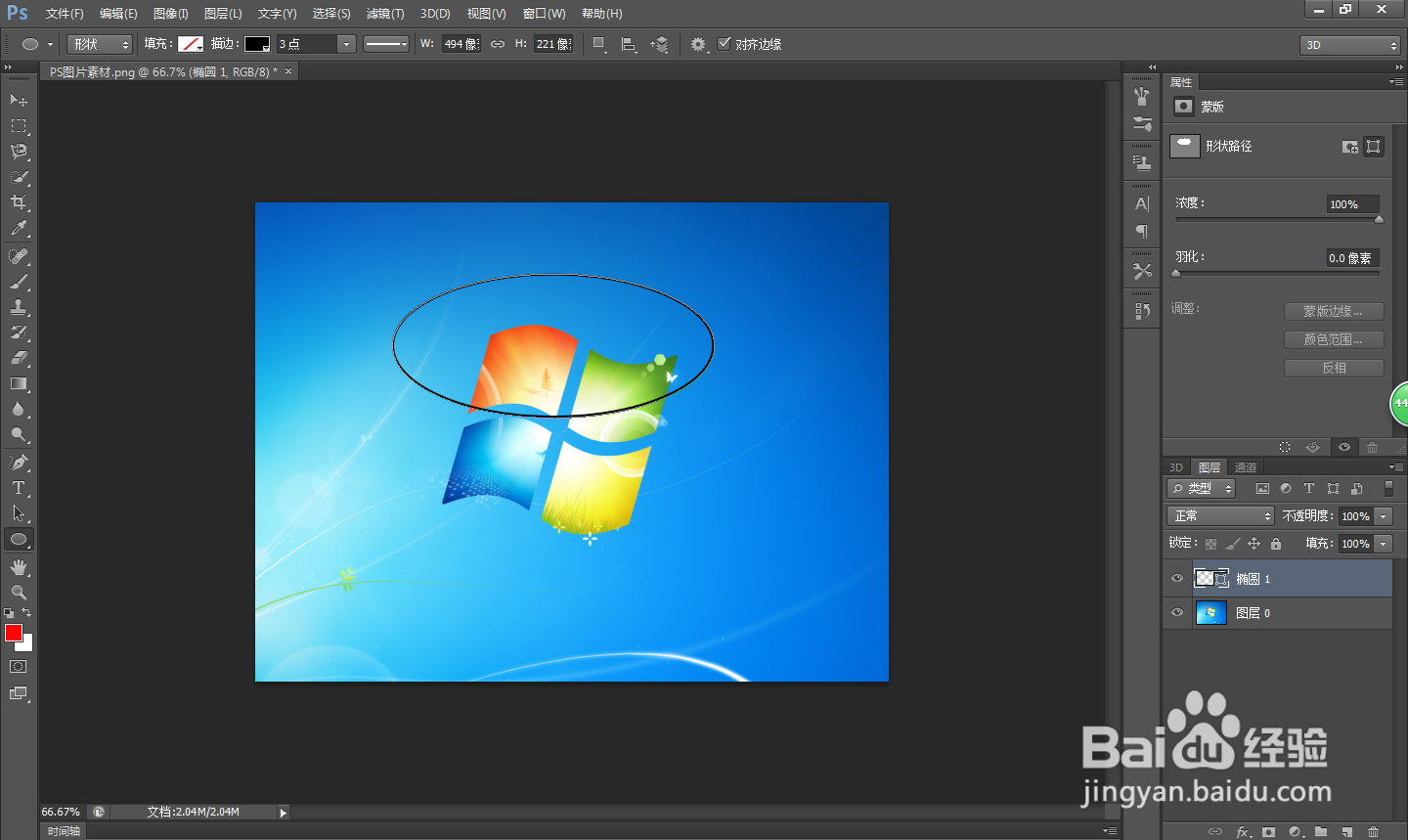
Task: Click the 蒙版边缘 button
Action: click(1334, 311)
